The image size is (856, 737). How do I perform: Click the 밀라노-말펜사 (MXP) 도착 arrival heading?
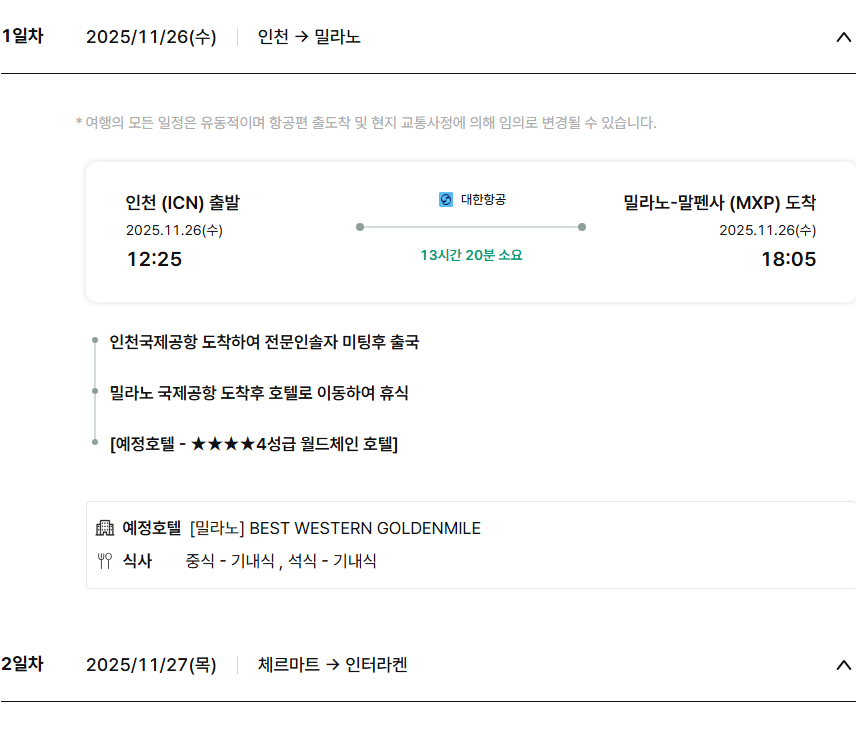point(719,203)
